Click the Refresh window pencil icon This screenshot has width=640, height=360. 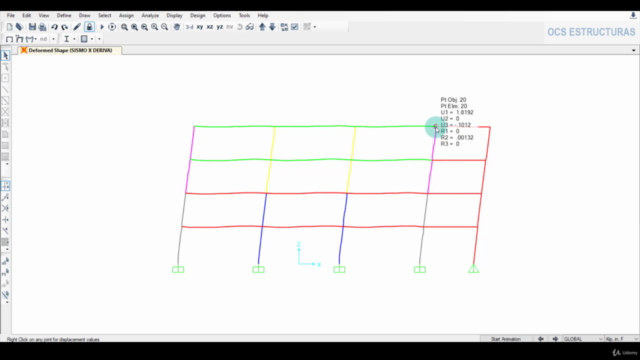[77, 27]
